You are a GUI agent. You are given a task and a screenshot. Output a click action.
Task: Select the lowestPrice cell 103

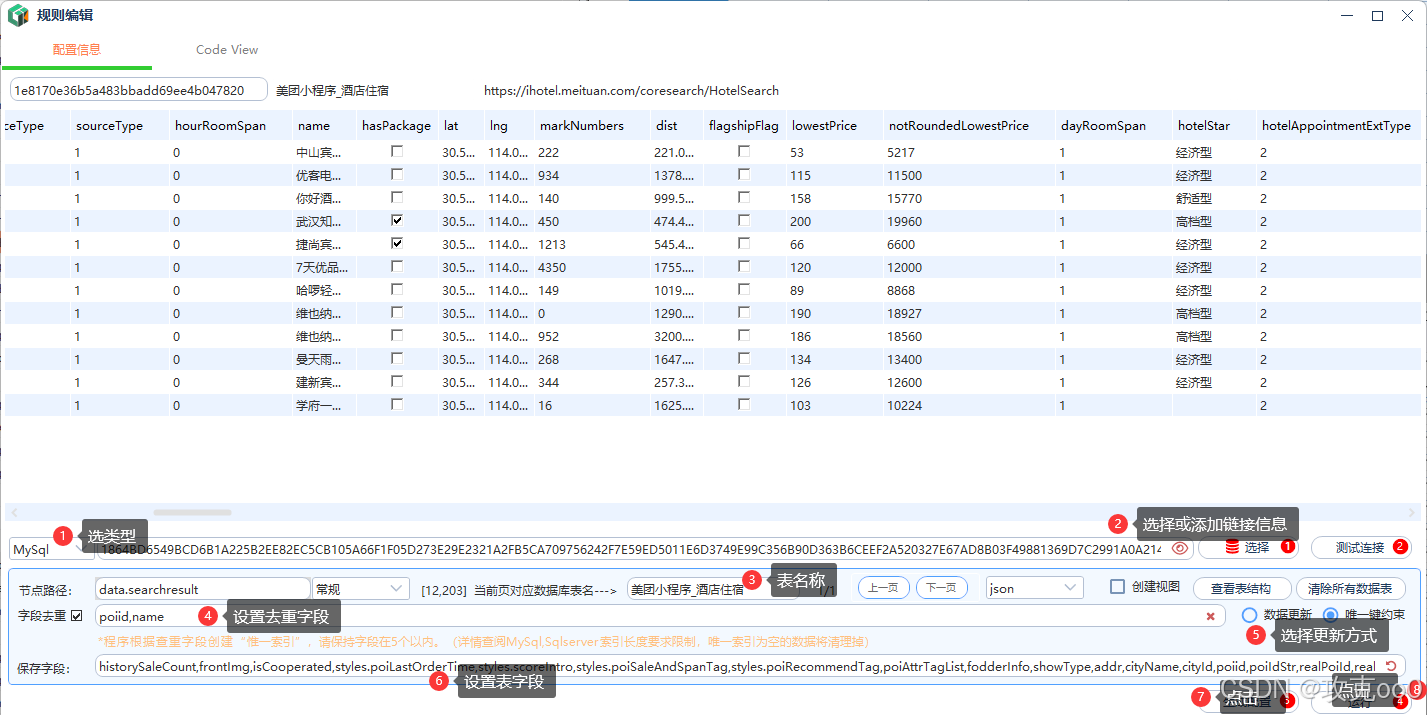[x=834, y=405]
